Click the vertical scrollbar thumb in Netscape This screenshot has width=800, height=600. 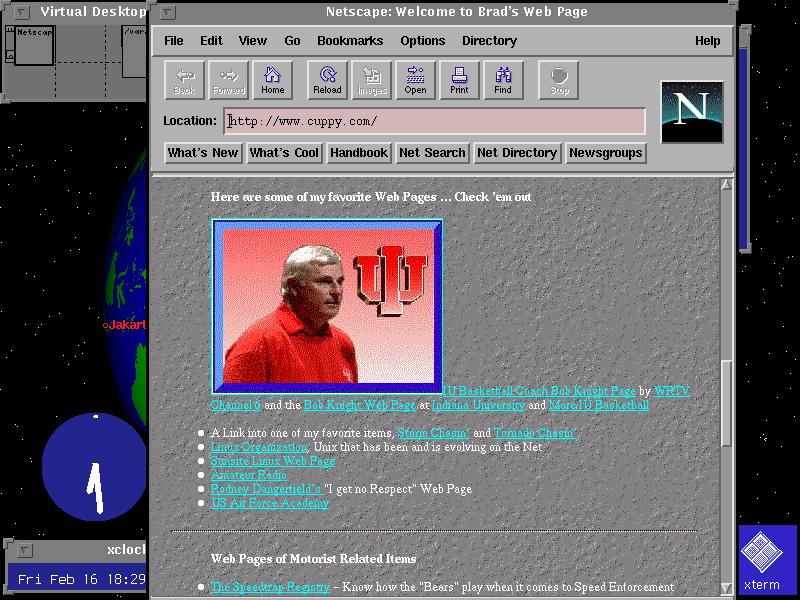pyautogui.click(x=727, y=404)
